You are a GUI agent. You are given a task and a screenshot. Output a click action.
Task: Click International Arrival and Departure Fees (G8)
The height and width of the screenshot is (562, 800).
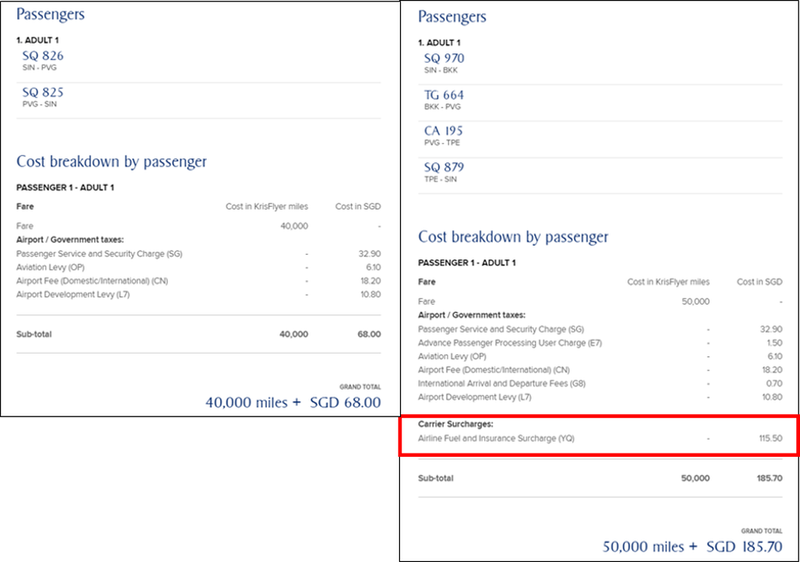pos(502,384)
